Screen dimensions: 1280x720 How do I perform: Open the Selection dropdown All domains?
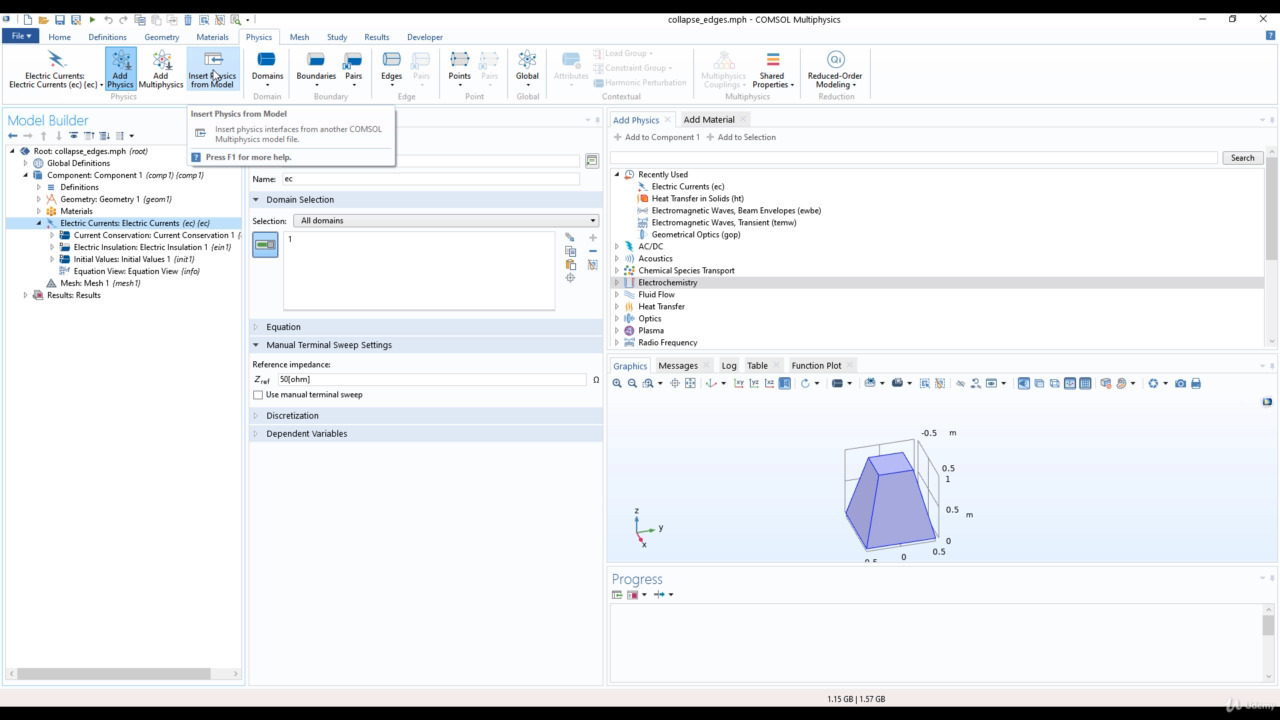(x=445, y=220)
